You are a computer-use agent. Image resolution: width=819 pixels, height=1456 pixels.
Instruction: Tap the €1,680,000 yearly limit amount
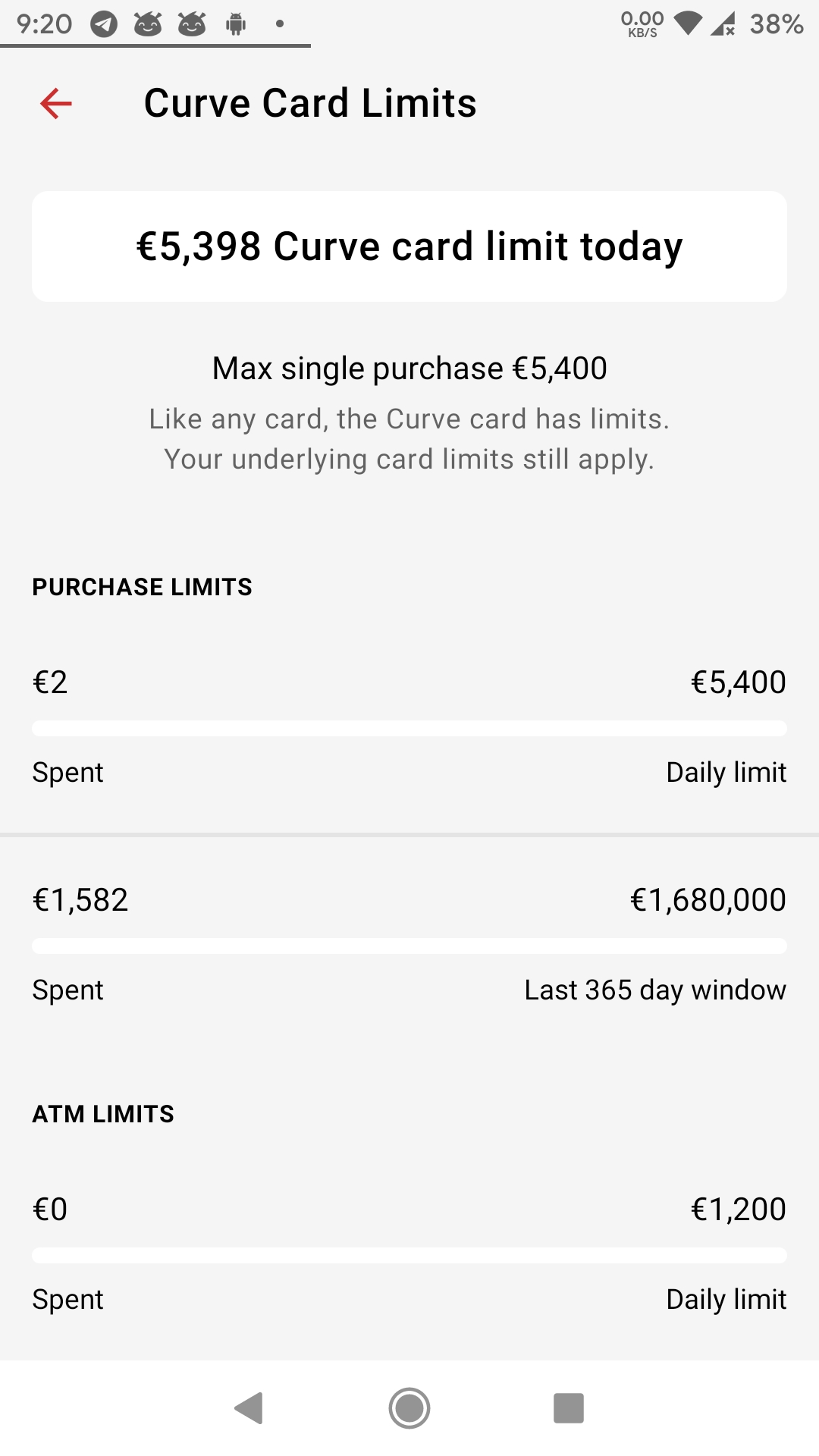[x=708, y=900]
